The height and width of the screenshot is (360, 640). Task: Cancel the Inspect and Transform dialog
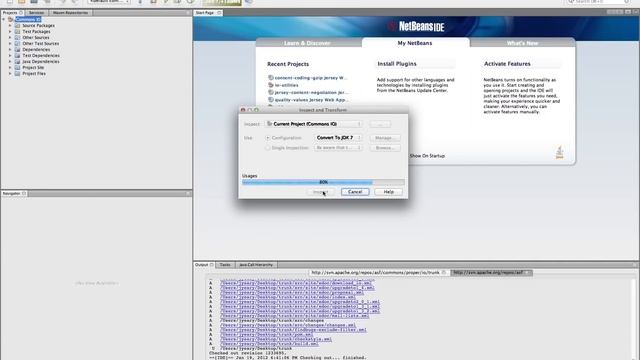[x=355, y=192]
